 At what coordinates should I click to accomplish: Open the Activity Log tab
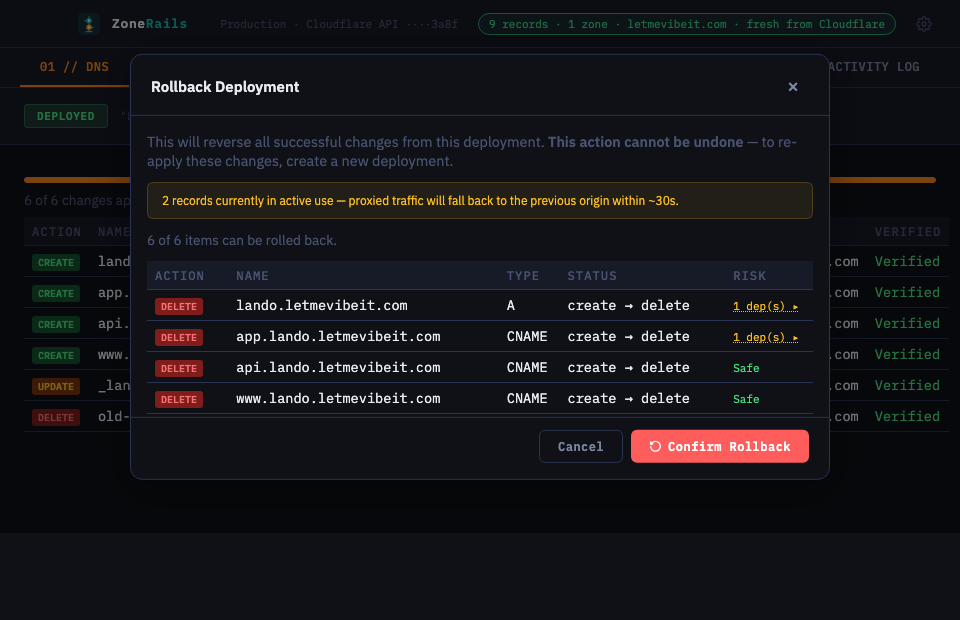click(874, 67)
